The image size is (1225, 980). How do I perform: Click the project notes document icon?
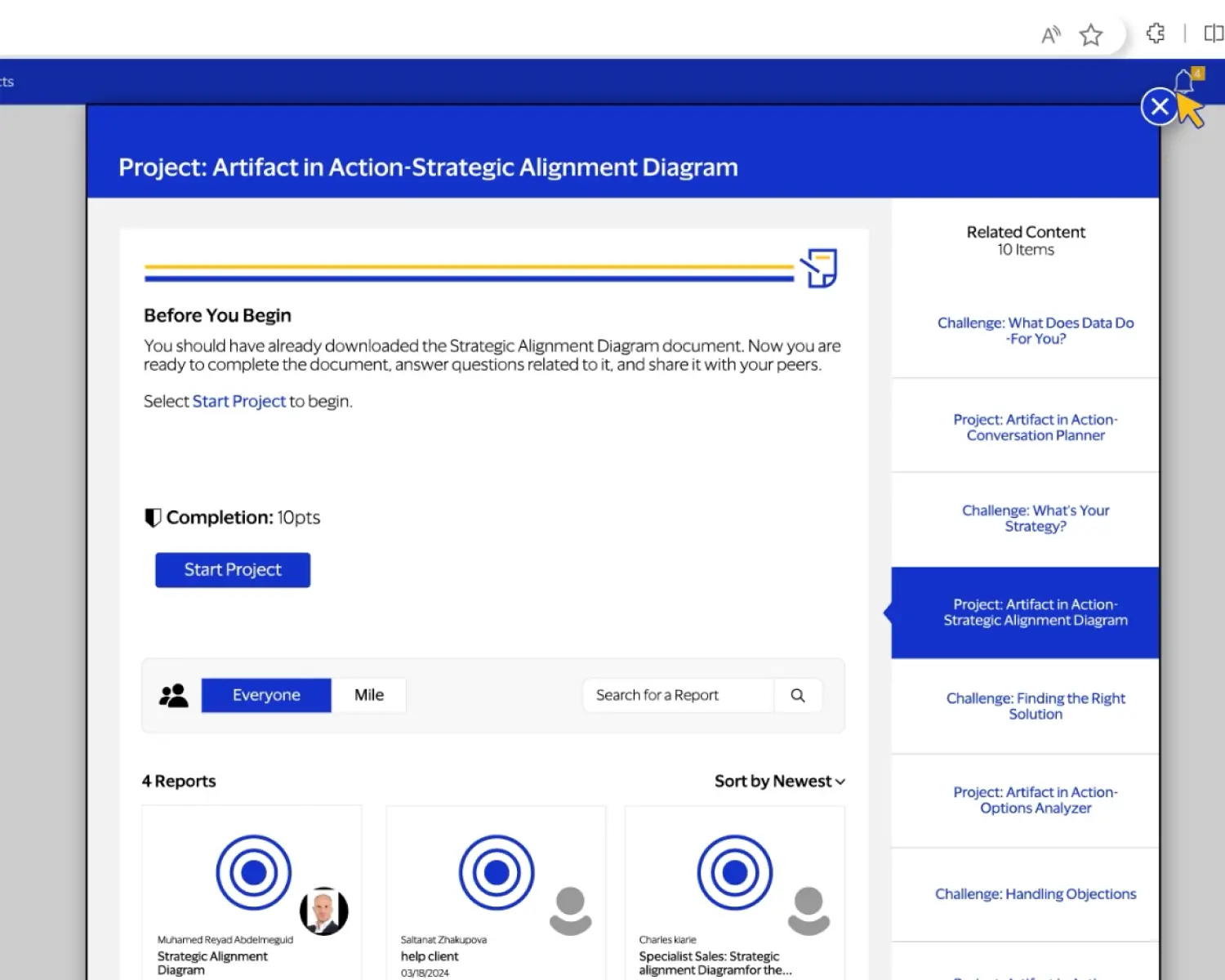pos(819,268)
